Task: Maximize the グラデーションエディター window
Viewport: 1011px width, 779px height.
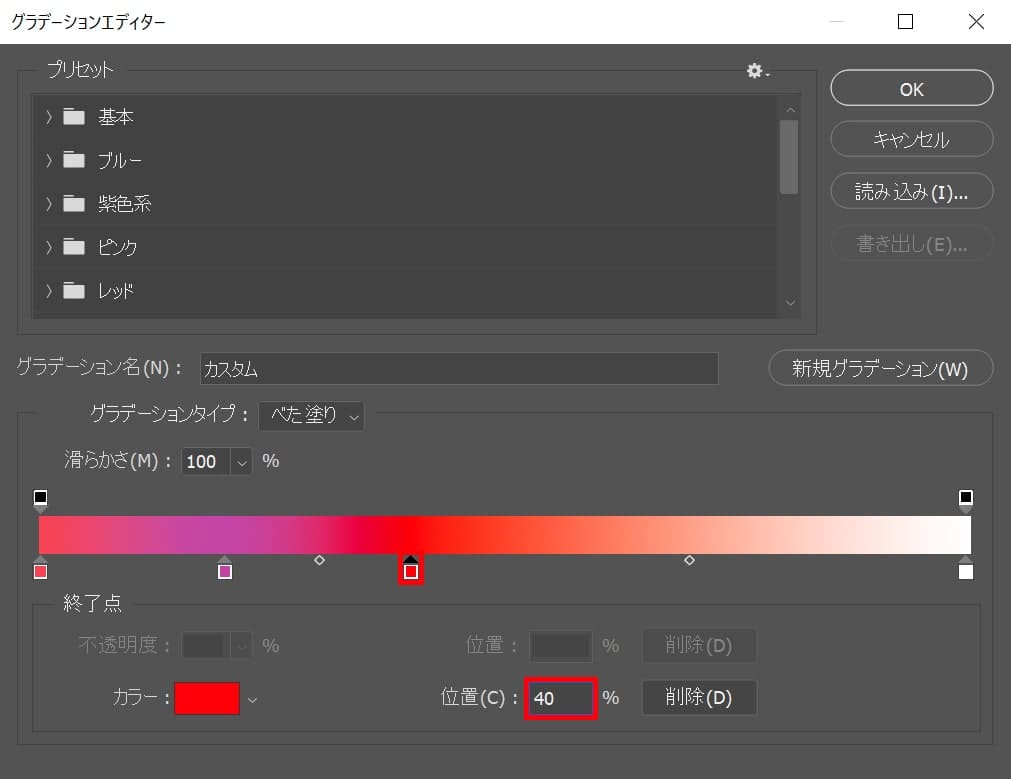Action: (905, 22)
